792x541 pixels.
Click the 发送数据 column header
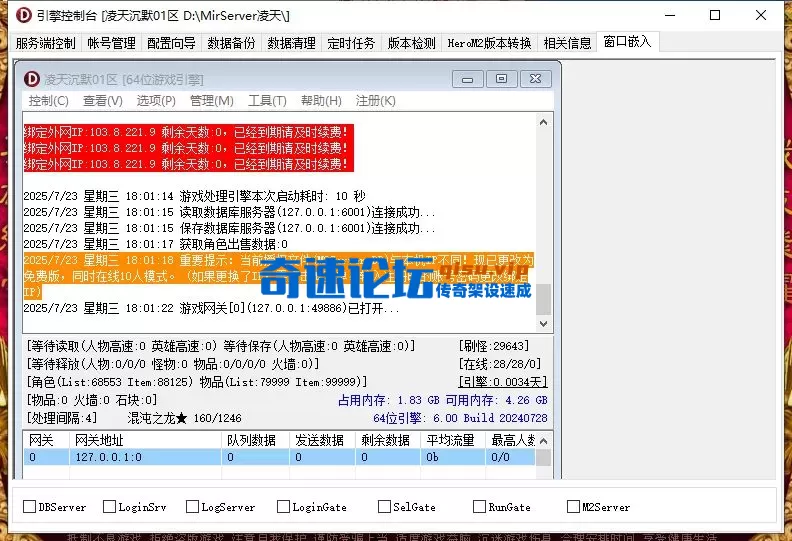(323, 440)
